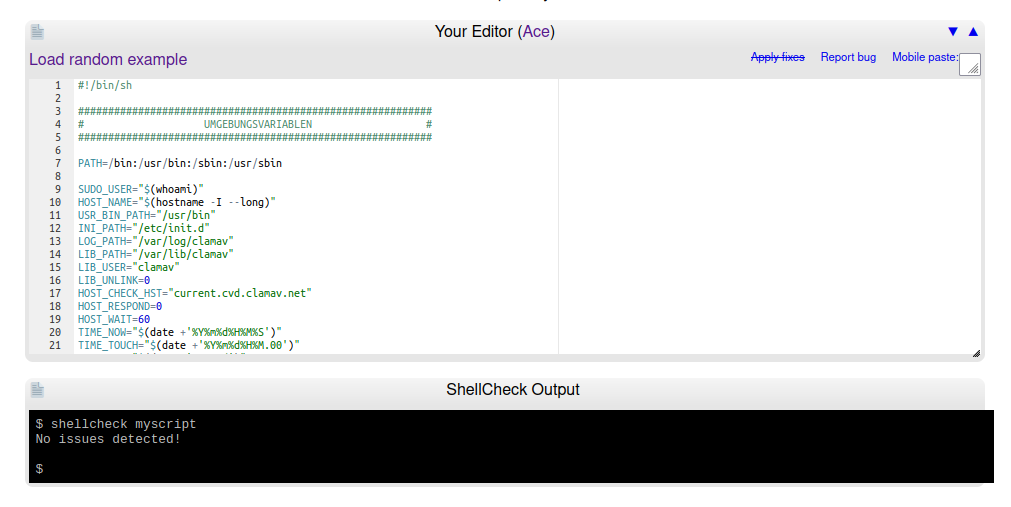Click line number 9 in gutter
Screen dimensions: 1011x507
click(x=58, y=189)
